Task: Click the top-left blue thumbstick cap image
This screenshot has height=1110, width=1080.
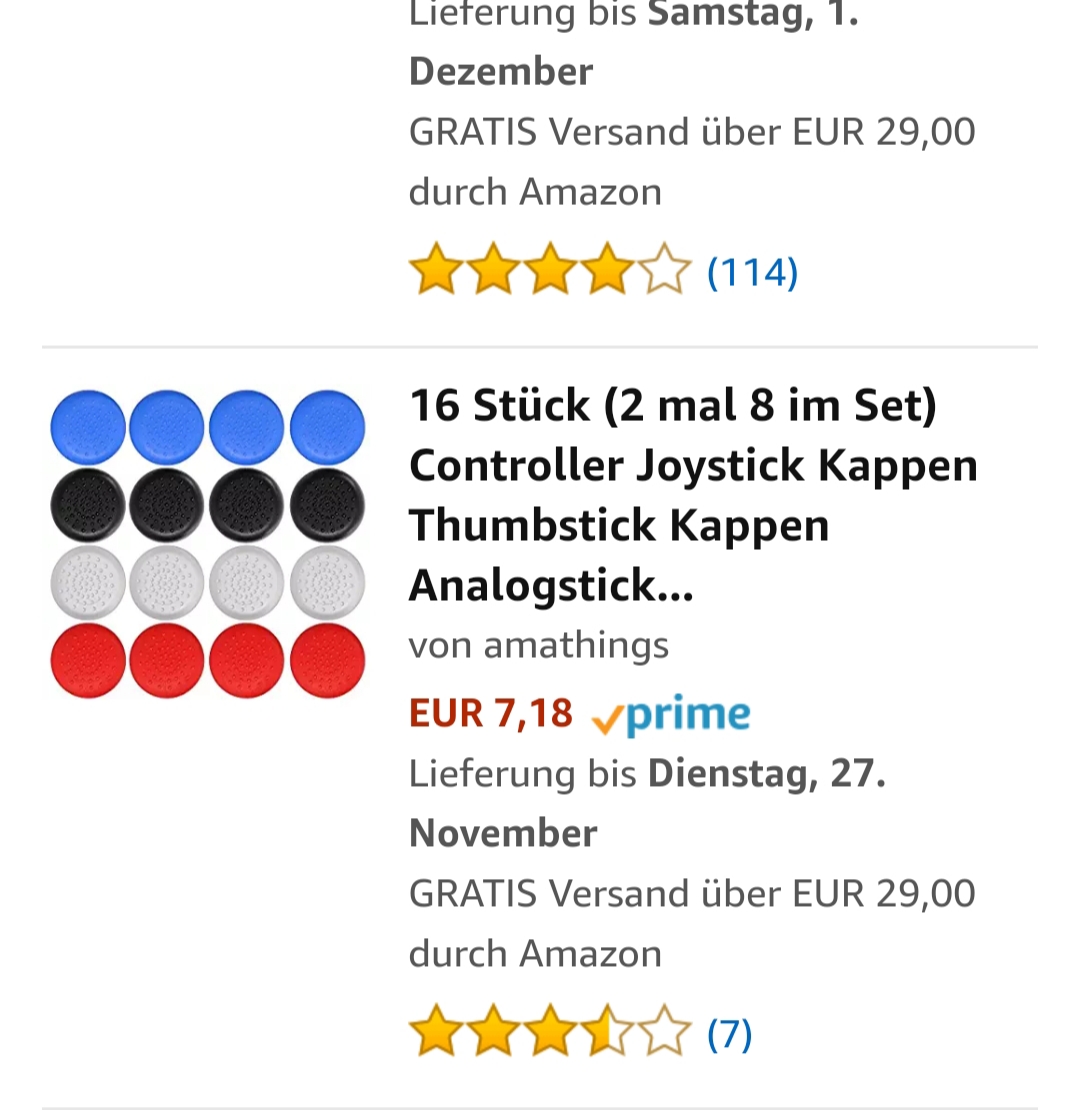Action: click(x=88, y=428)
